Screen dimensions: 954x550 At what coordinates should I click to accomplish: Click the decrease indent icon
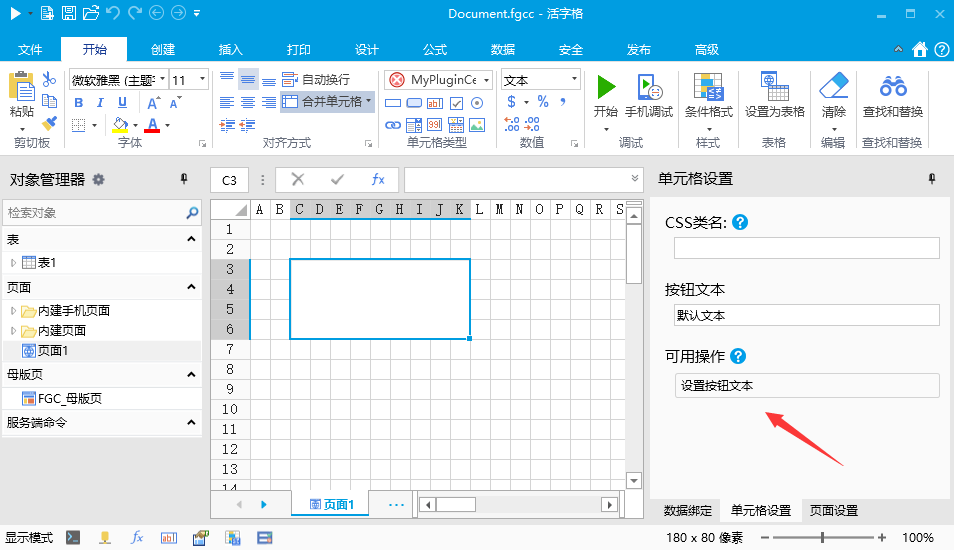248,125
